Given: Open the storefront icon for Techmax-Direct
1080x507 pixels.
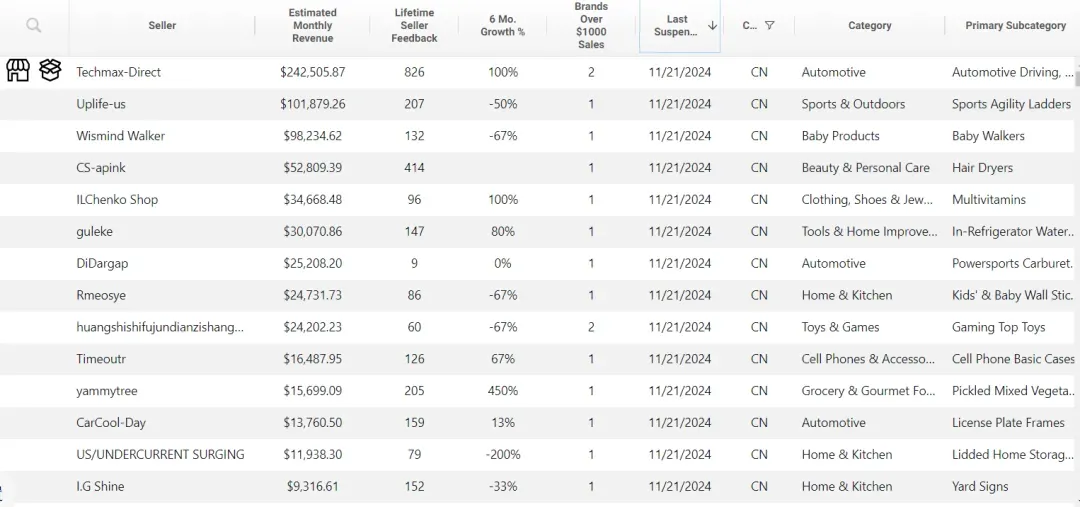Looking at the screenshot, I should 19,70.
